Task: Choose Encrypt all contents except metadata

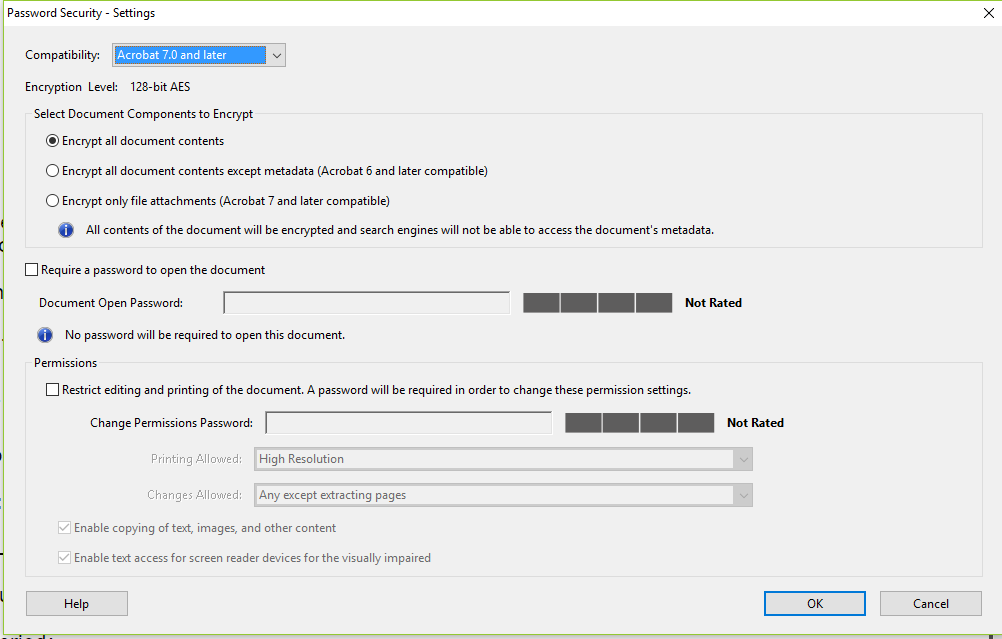Action: [53, 171]
